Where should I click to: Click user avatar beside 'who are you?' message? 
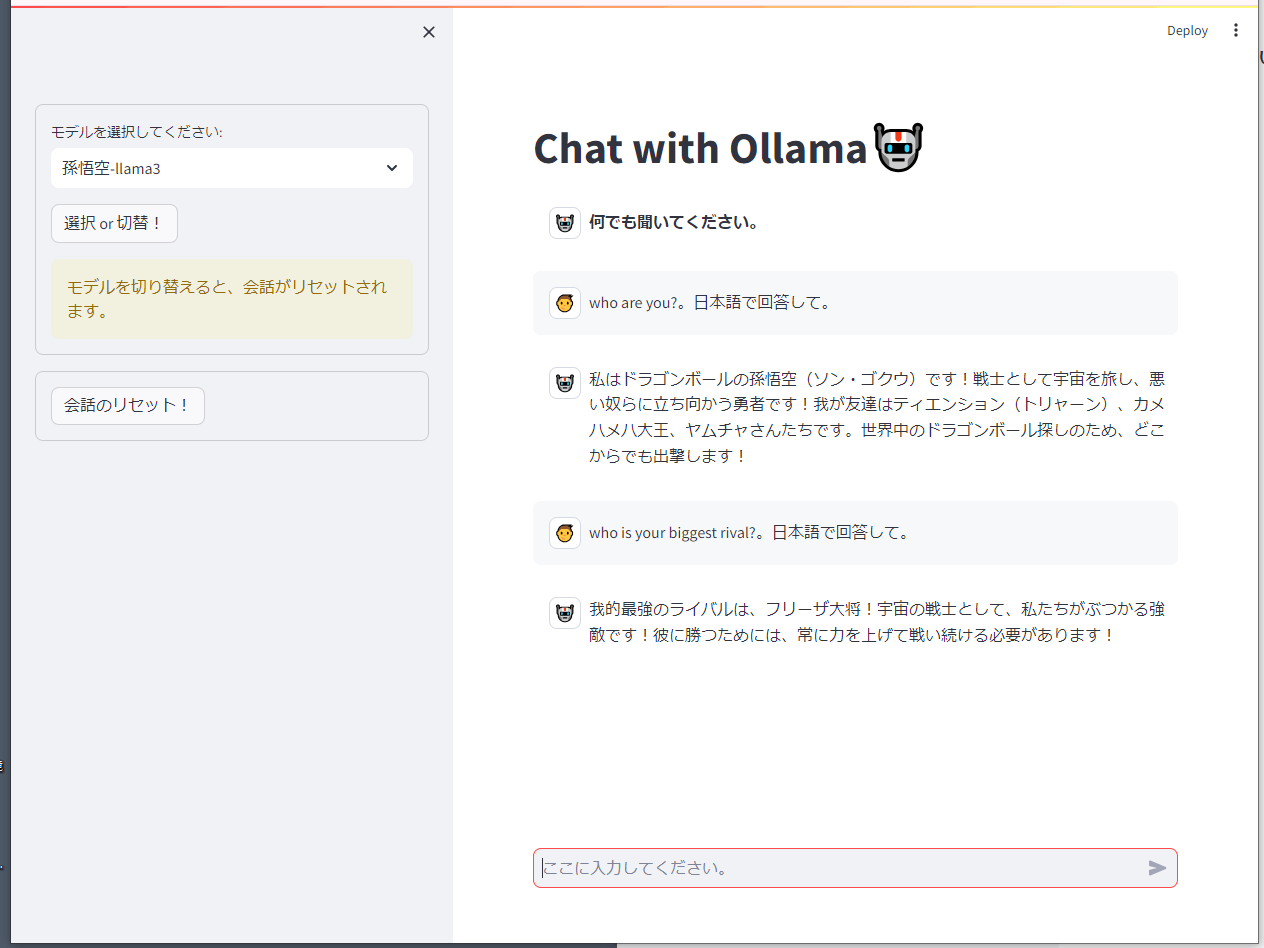(x=565, y=303)
